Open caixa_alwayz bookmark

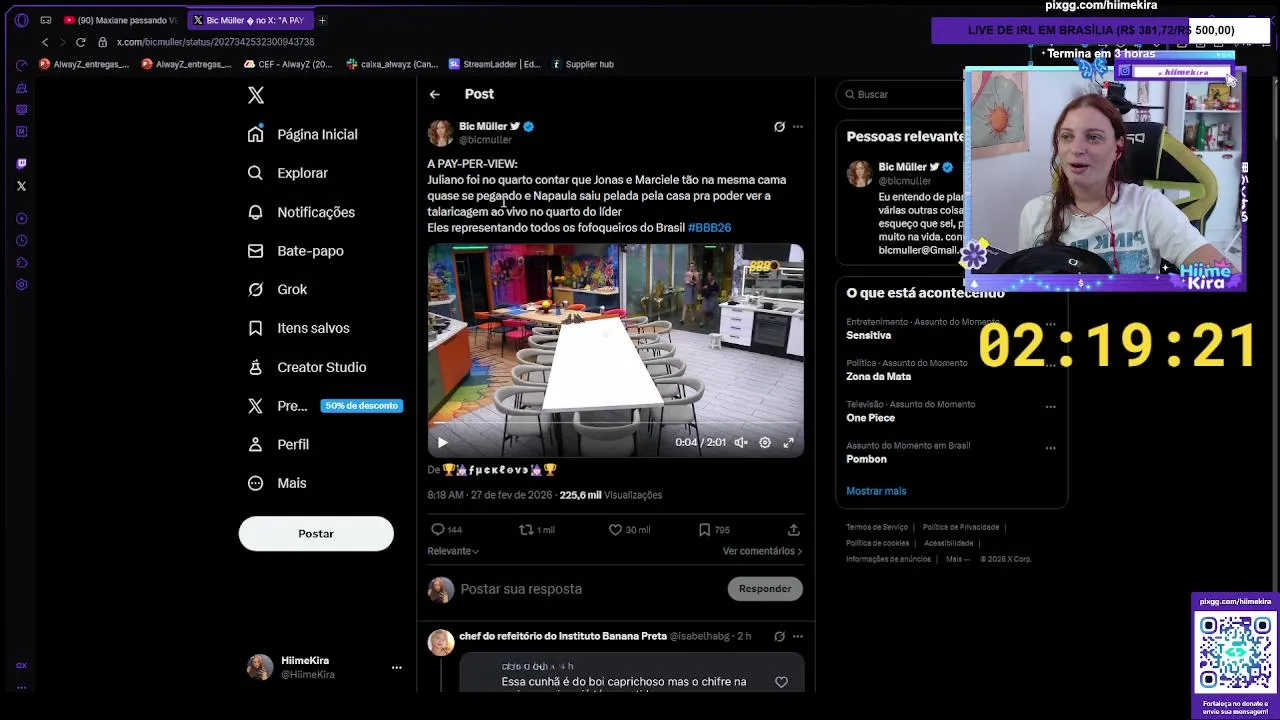(x=392, y=64)
